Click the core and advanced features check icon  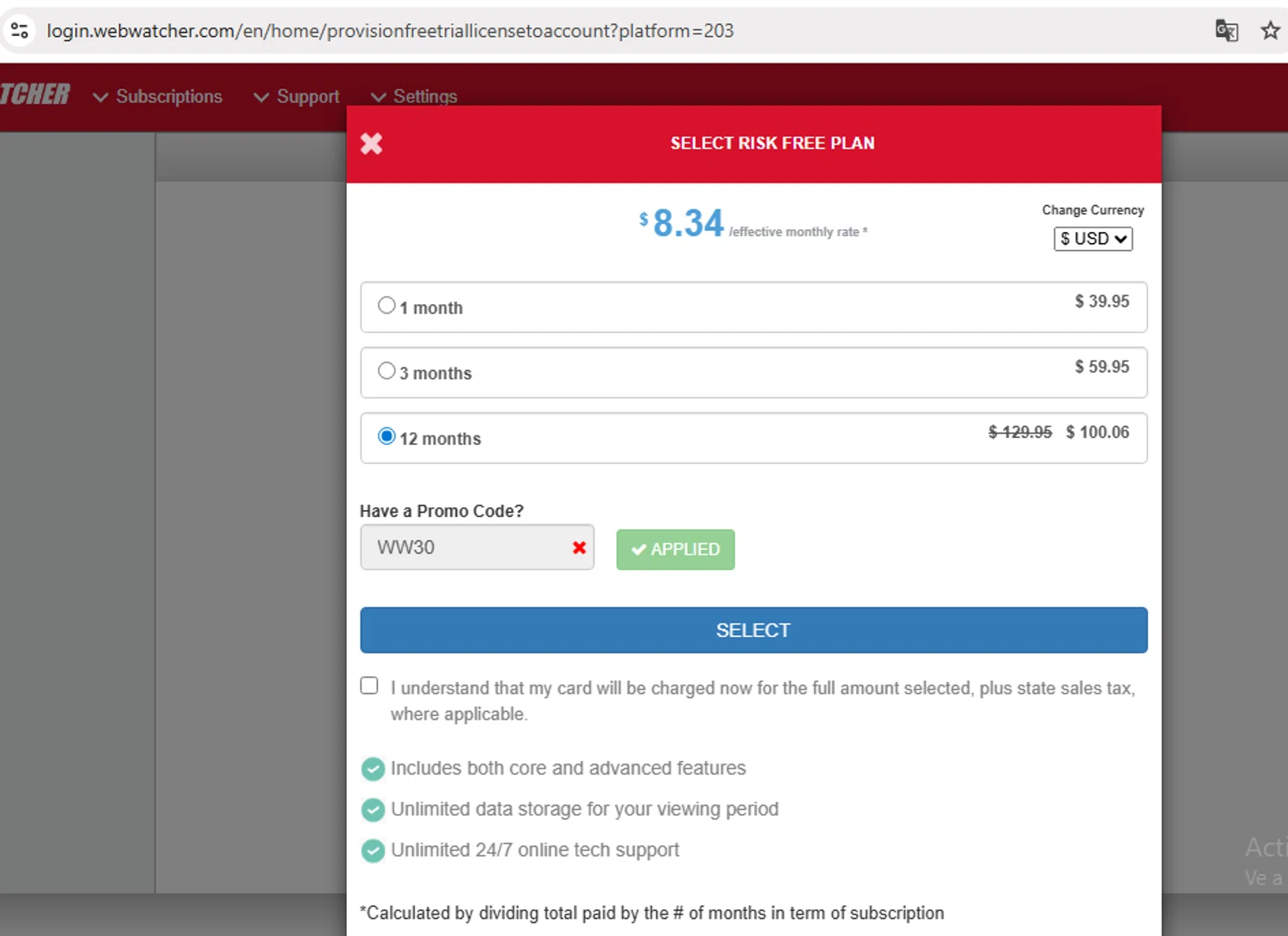[373, 769]
